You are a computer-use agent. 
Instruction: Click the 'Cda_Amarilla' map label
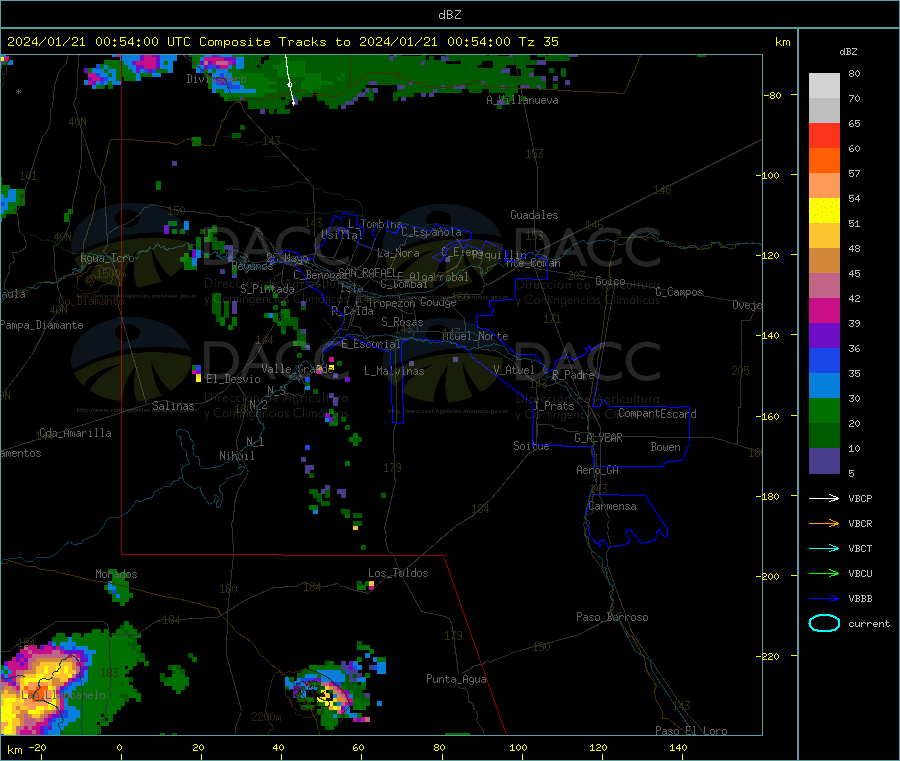tap(75, 433)
